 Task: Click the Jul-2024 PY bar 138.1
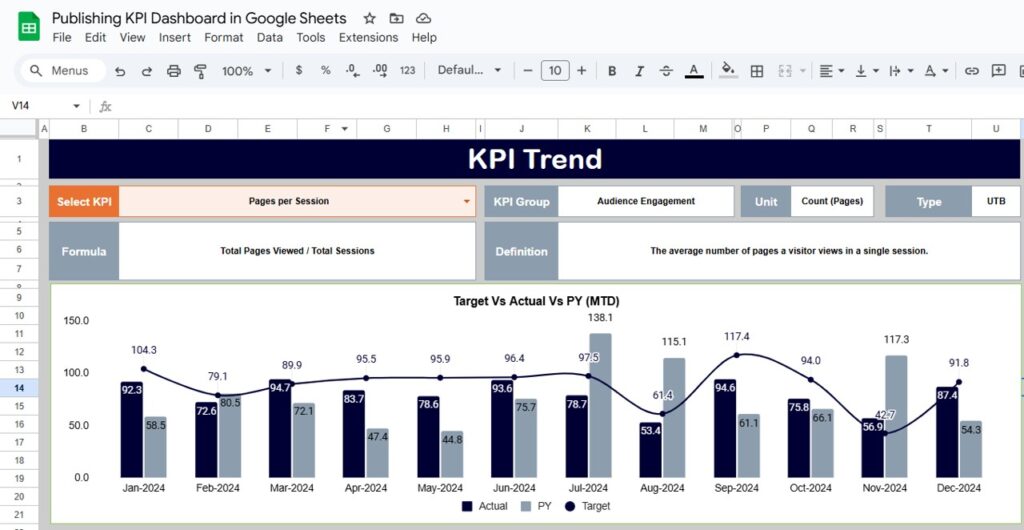click(x=600, y=405)
